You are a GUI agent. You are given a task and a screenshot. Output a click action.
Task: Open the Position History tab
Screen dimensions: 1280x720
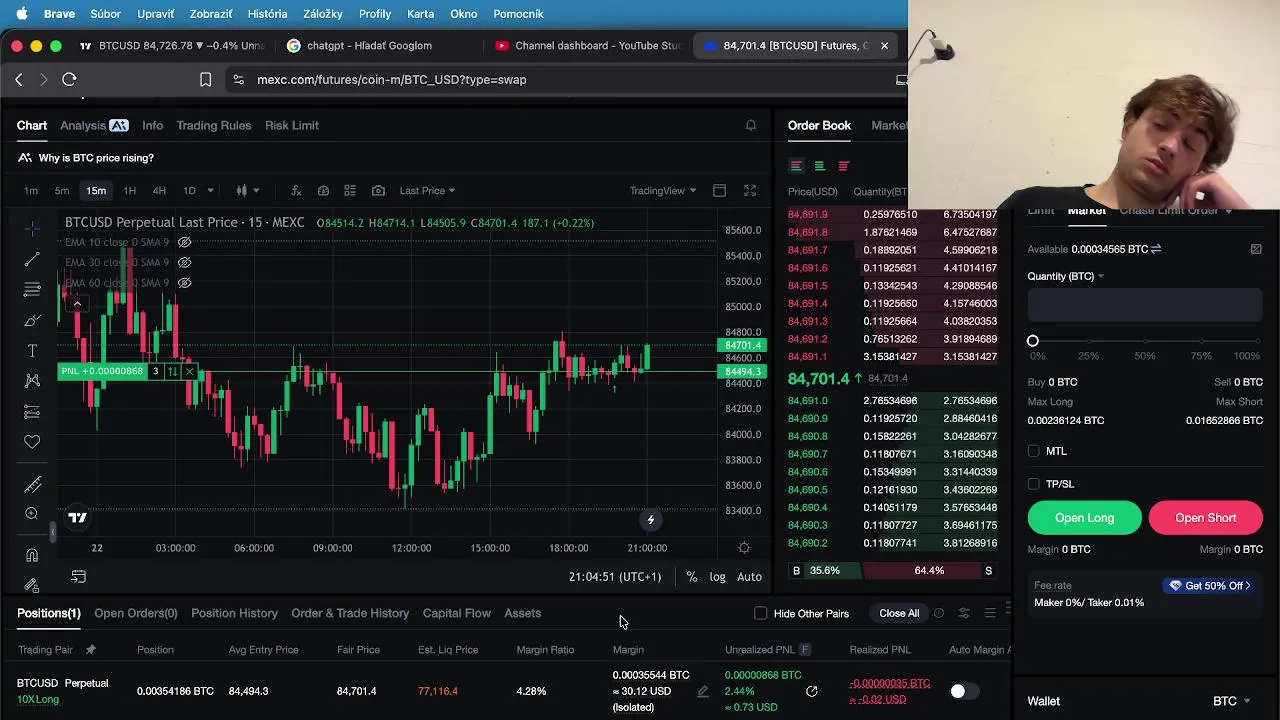pyautogui.click(x=234, y=613)
